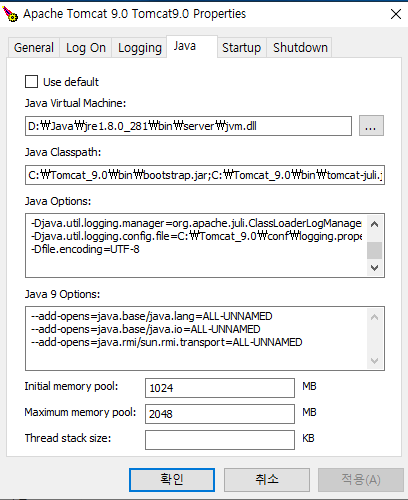Select the Logging tab
The width and height of the screenshot is (408, 500).
click(140, 48)
